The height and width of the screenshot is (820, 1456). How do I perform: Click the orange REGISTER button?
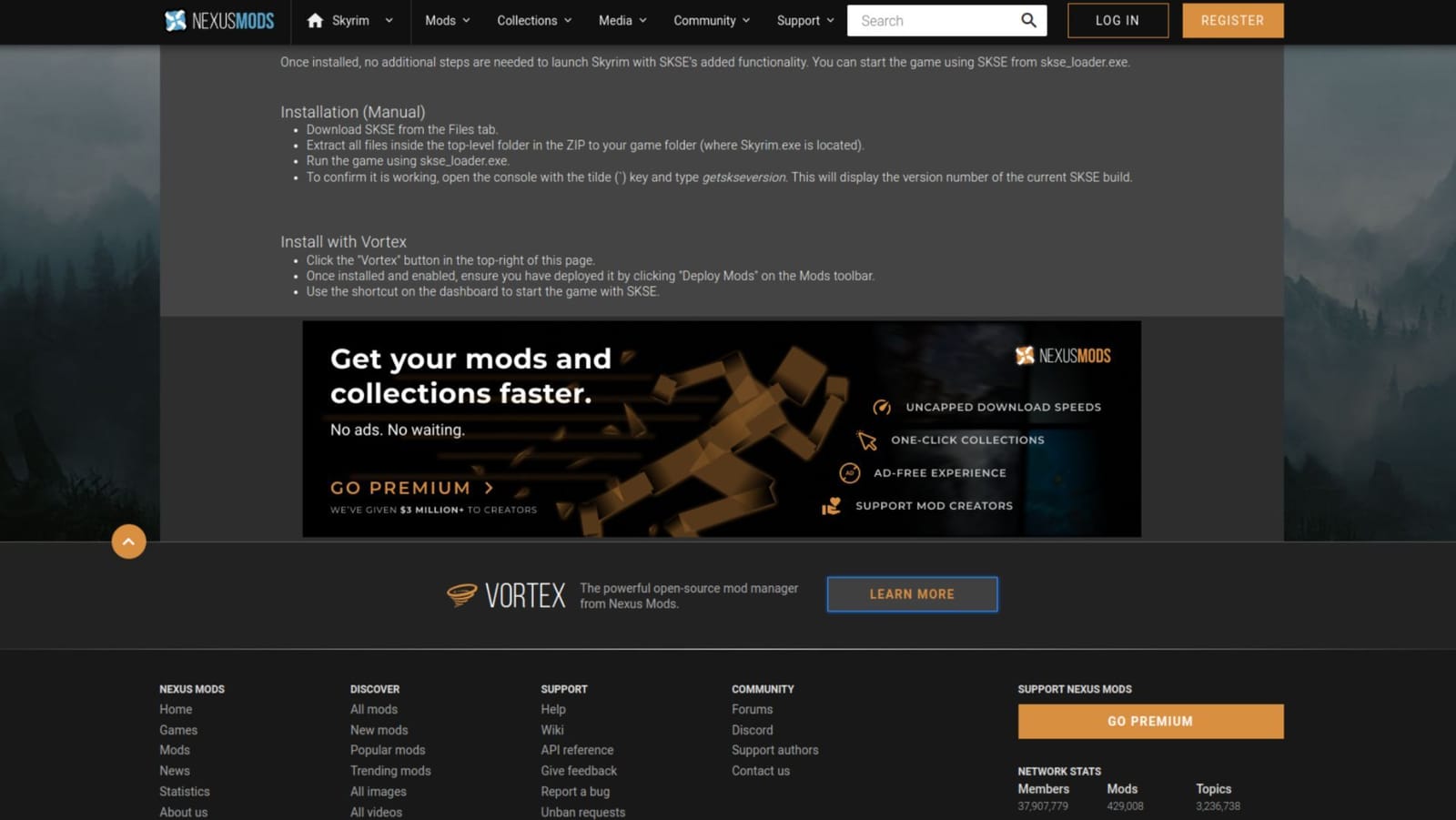click(x=1232, y=20)
